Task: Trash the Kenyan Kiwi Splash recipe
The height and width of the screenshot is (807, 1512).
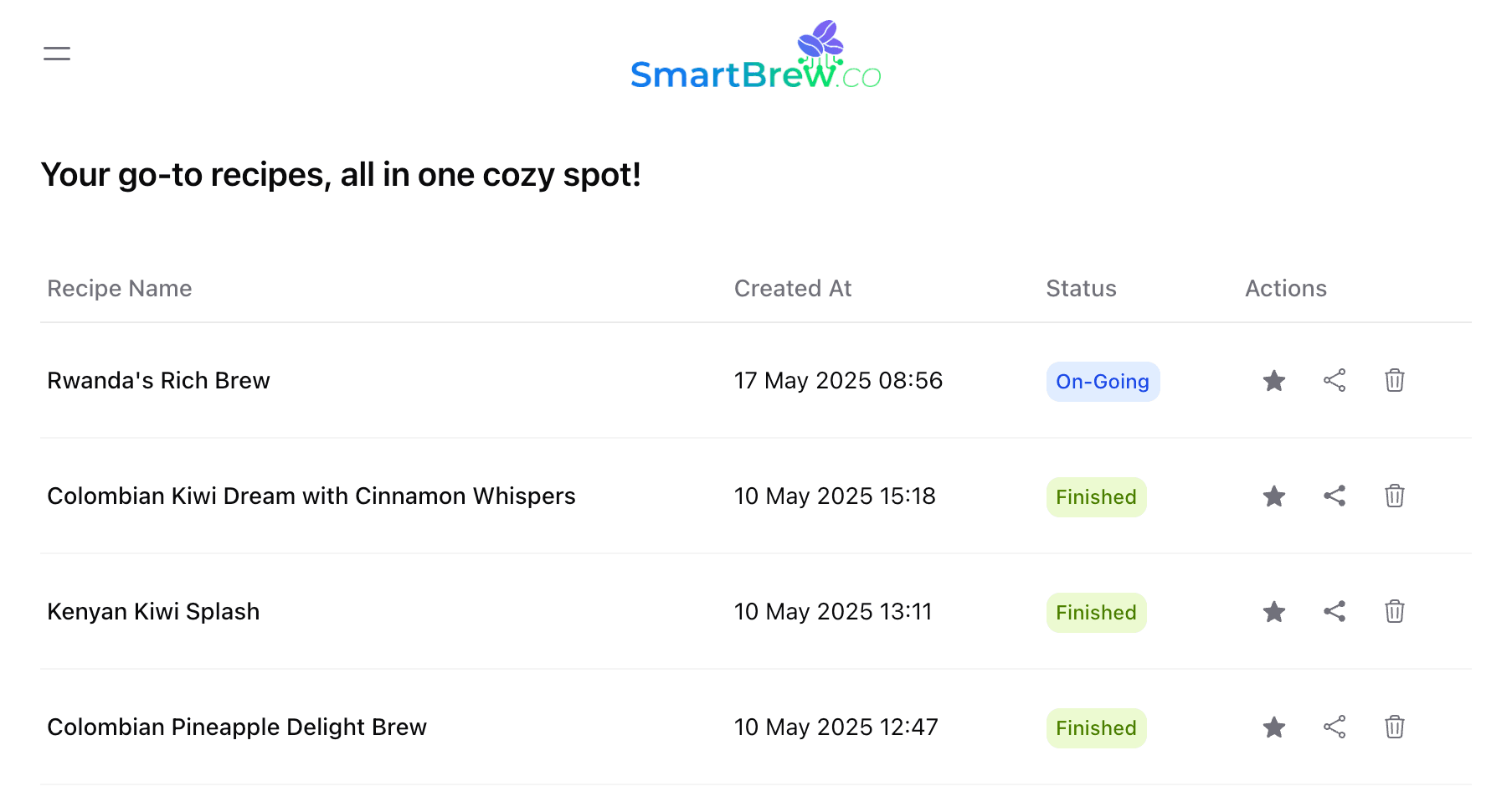Action: pyautogui.click(x=1394, y=612)
